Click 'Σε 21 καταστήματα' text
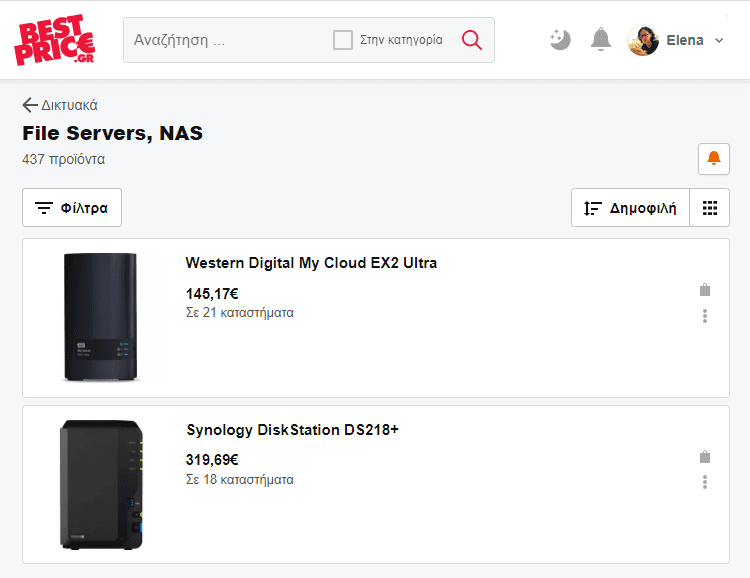 [240, 312]
